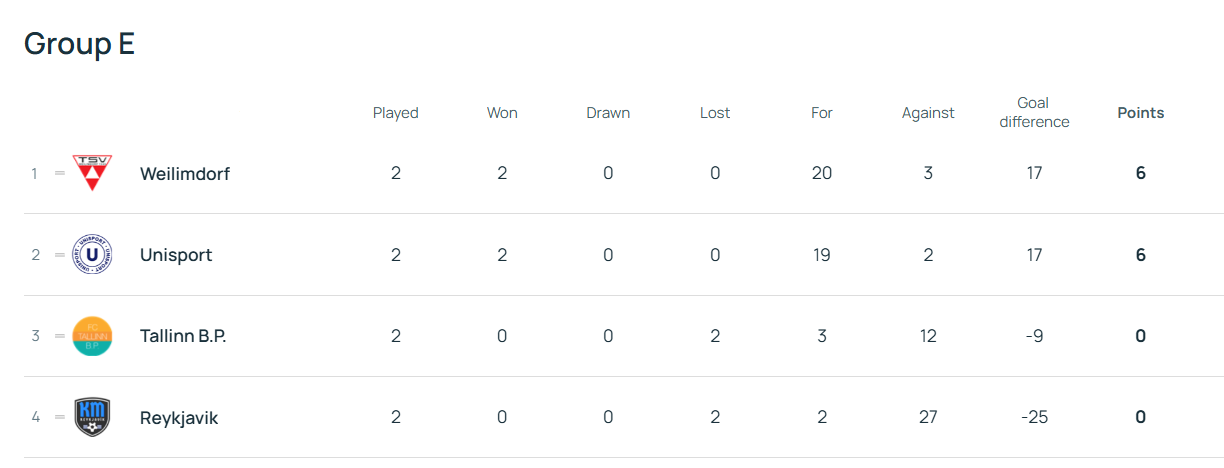Click the Won column header
This screenshot has width=1224, height=468.
pyautogui.click(x=502, y=113)
